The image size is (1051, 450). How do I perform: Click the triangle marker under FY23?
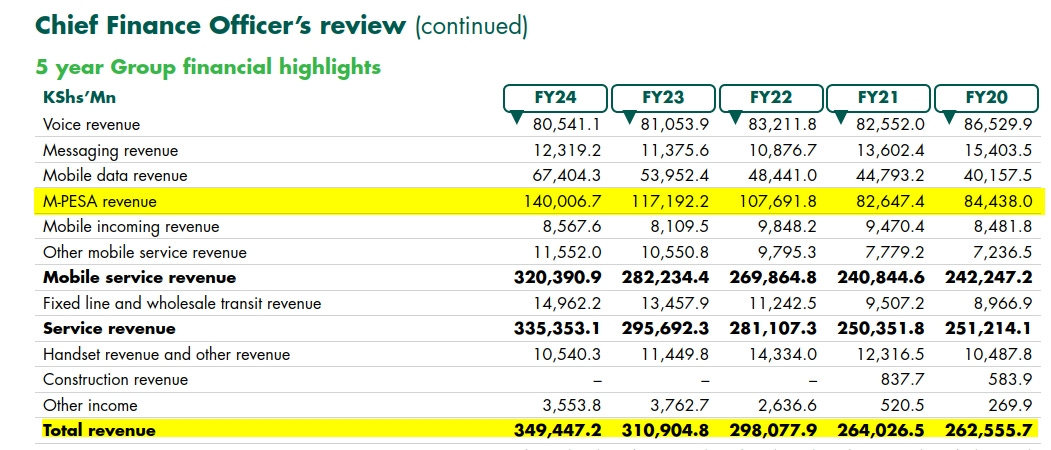pos(629,118)
